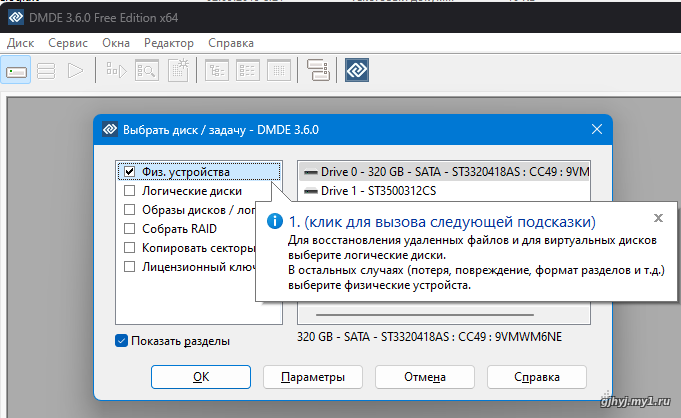
Task: Open the find with magnifier toolbar icon
Action: point(147,70)
